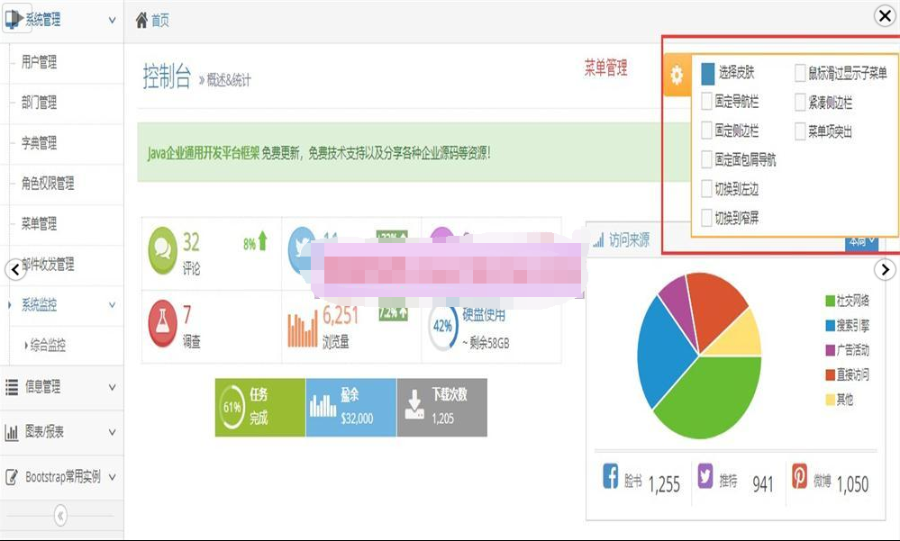Expand the 图表/报表 menu section
The width and height of the screenshot is (900, 541).
tap(112, 432)
